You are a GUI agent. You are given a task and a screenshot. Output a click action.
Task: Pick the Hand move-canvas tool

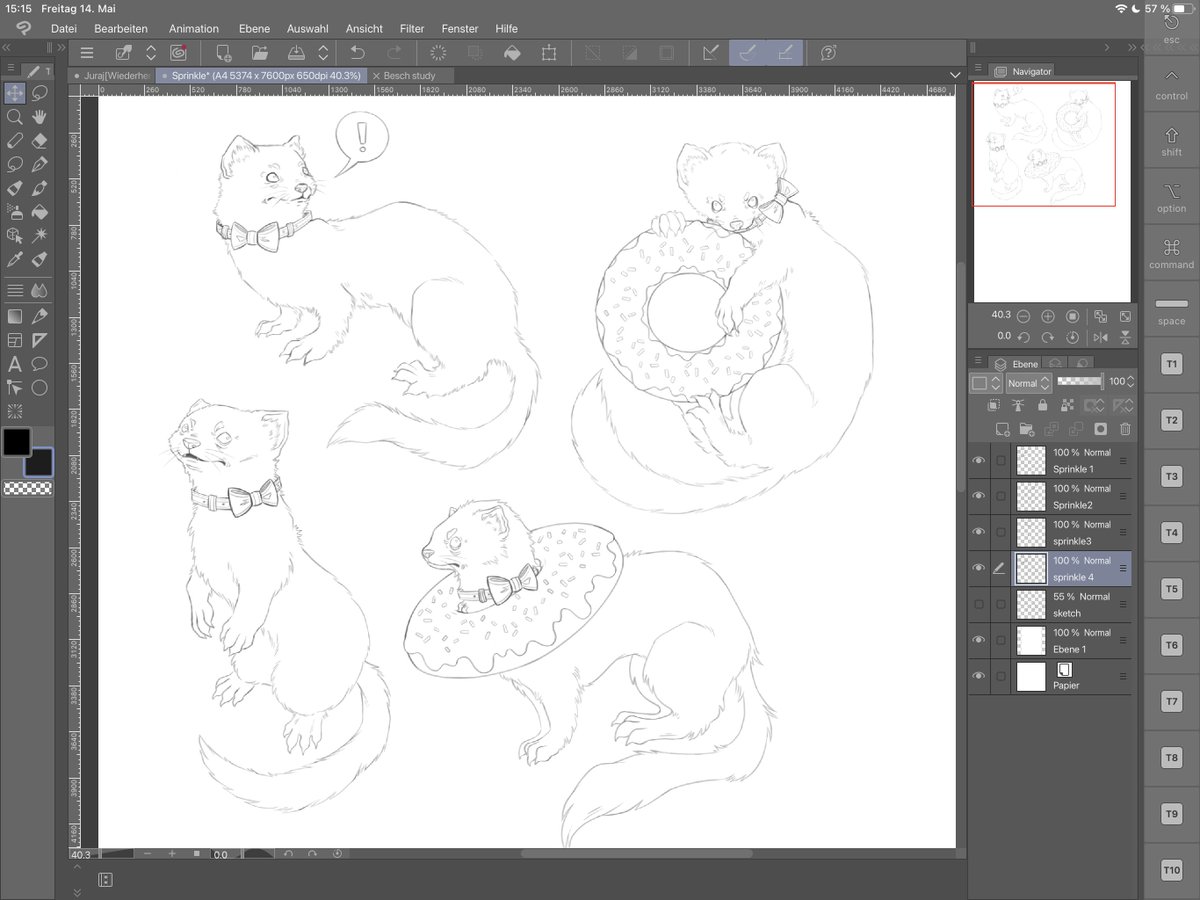pyautogui.click(x=40, y=117)
